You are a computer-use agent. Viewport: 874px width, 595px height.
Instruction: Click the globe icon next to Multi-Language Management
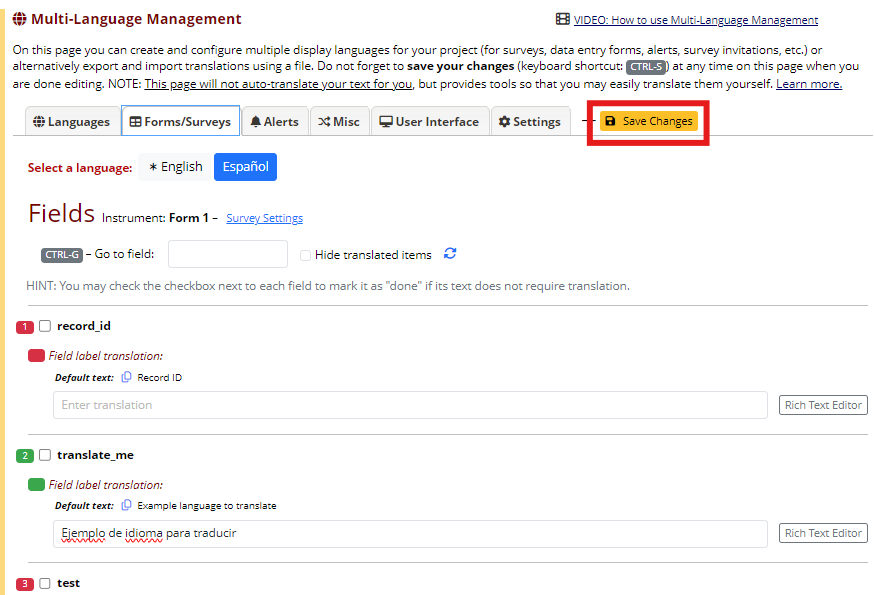pyautogui.click(x=20, y=19)
